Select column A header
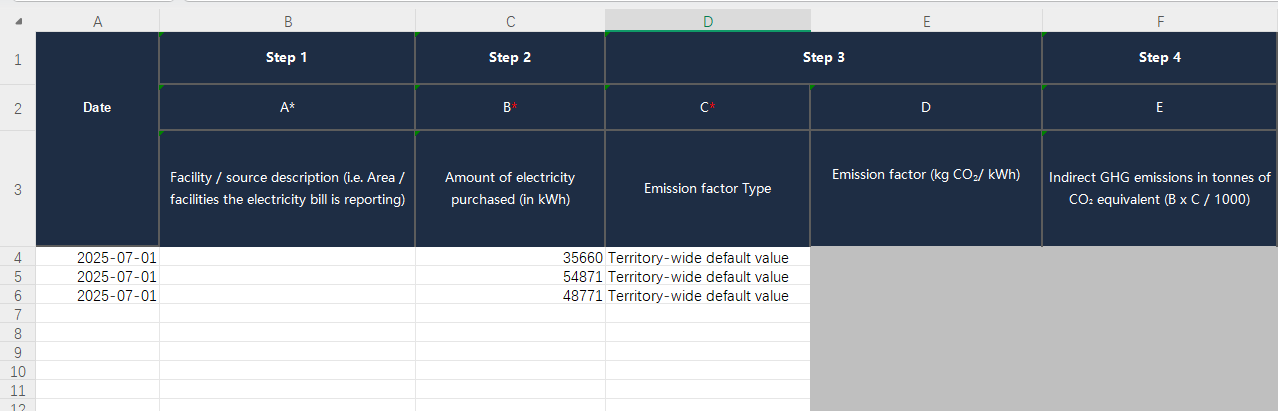Image resolution: width=1278 pixels, height=411 pixels. [x=97, y=21]
